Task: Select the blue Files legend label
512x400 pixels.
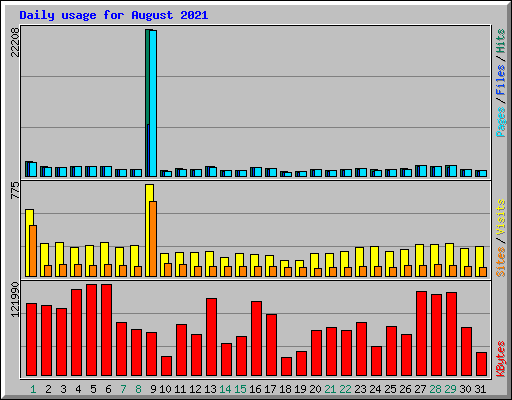Action: click(501, 79)
